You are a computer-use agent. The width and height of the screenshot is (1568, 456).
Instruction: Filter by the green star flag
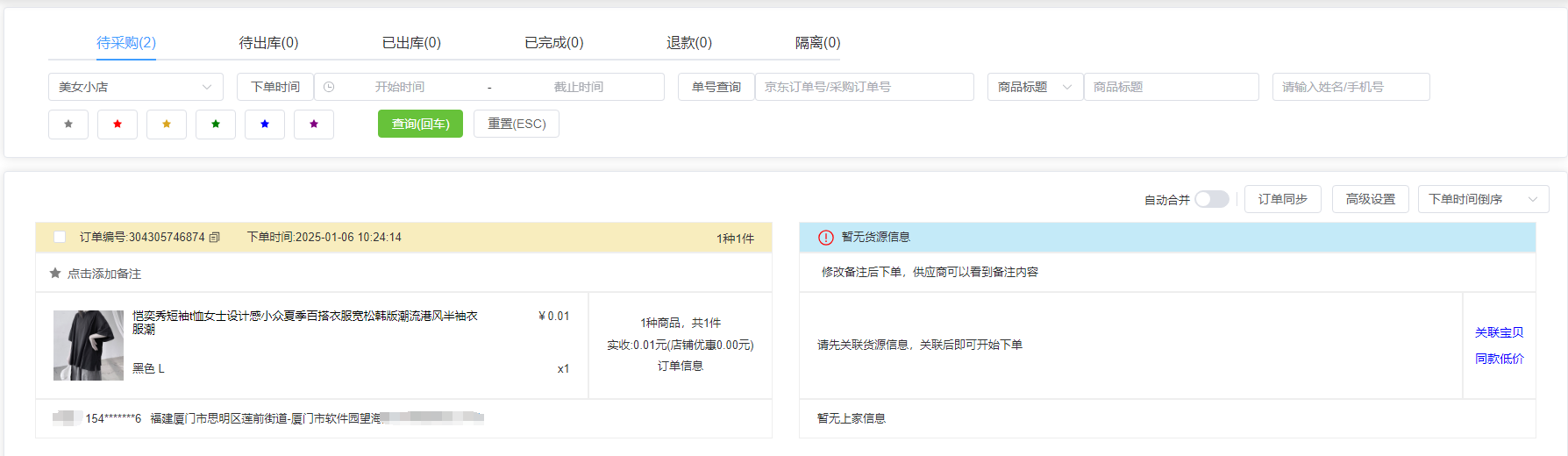[x=216, y=125]
